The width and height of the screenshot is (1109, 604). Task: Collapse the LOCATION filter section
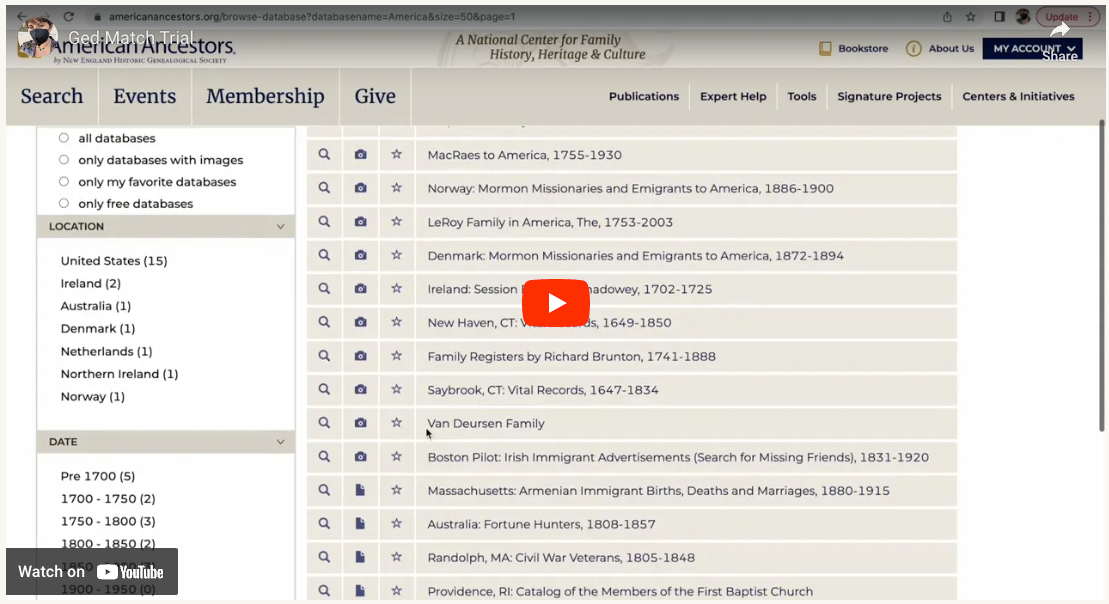point(280,226)
